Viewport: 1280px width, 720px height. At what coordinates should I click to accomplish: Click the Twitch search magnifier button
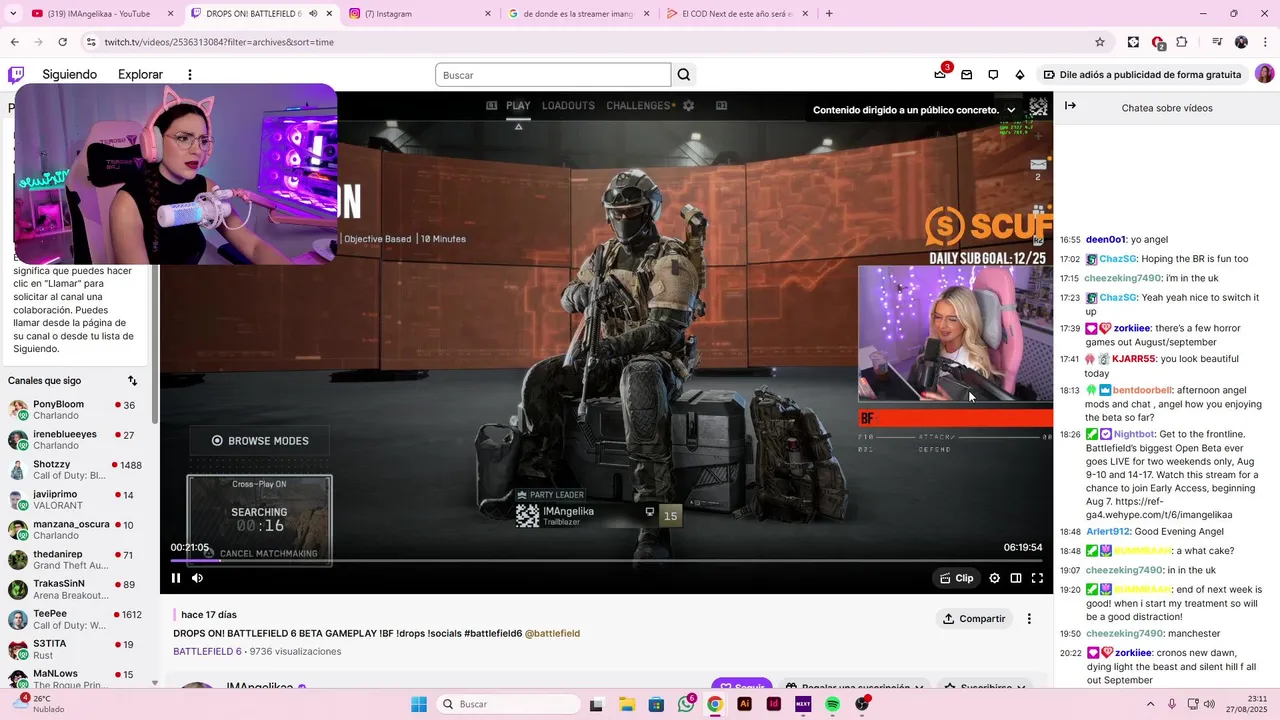pos(684,75)
